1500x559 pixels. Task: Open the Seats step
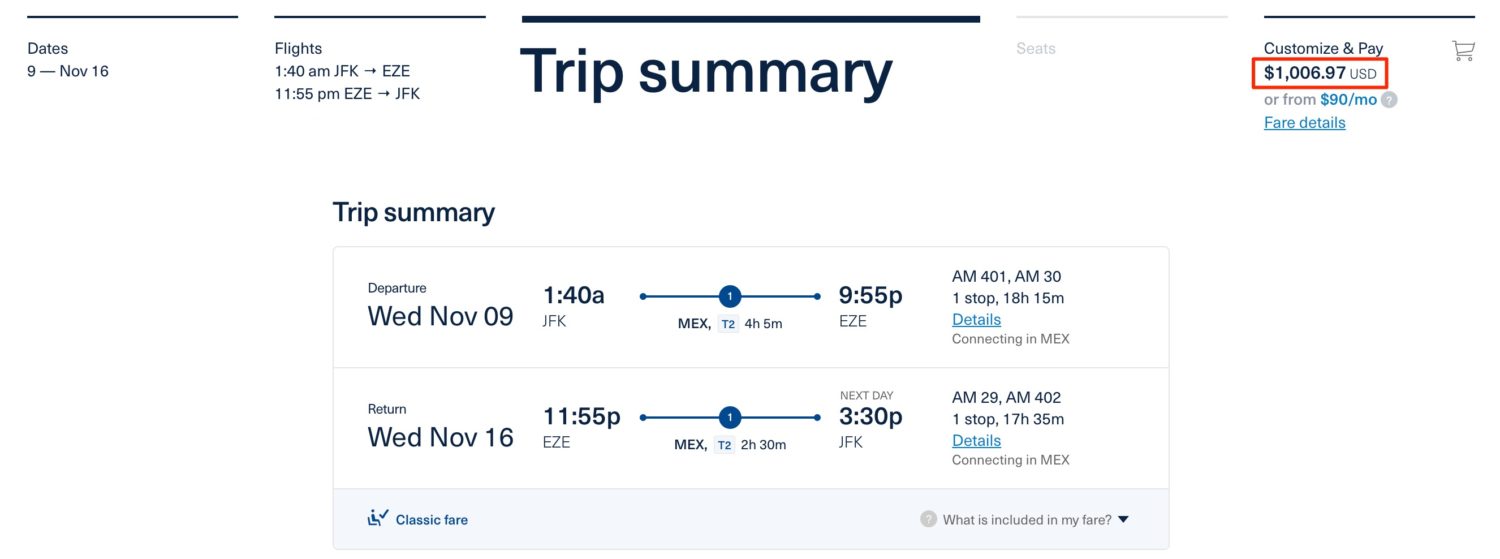click(x=1036, y=48)
